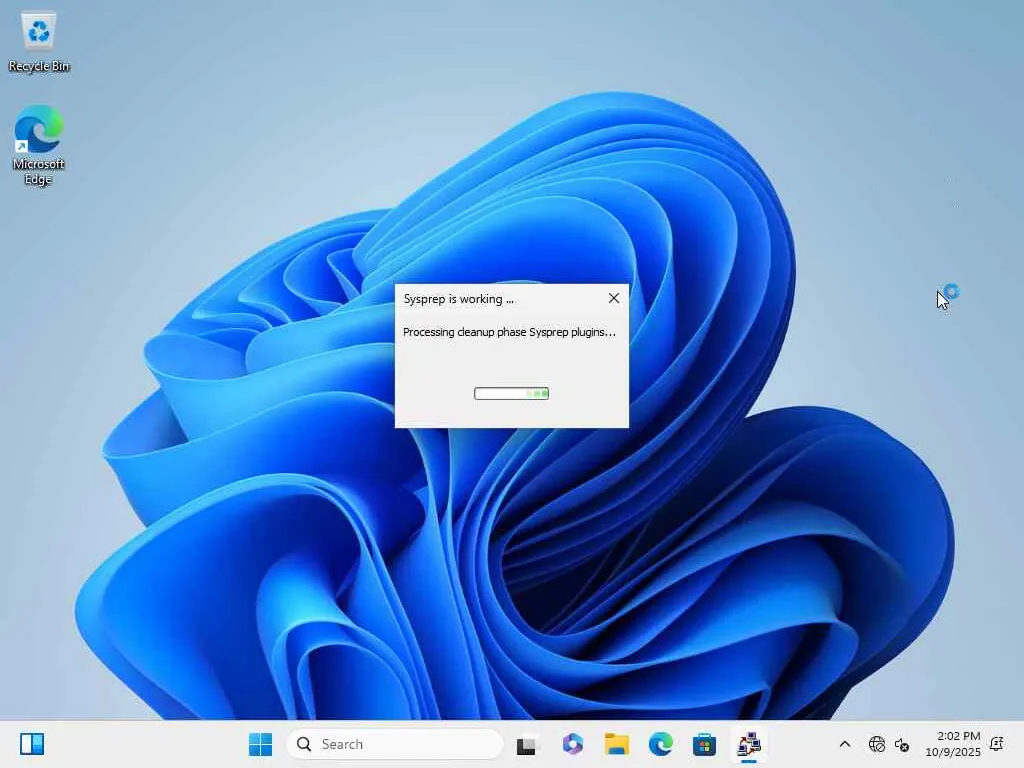Click the 'Processing cleanup phase Sysprep plugins' message

click(x=509, y=332)
